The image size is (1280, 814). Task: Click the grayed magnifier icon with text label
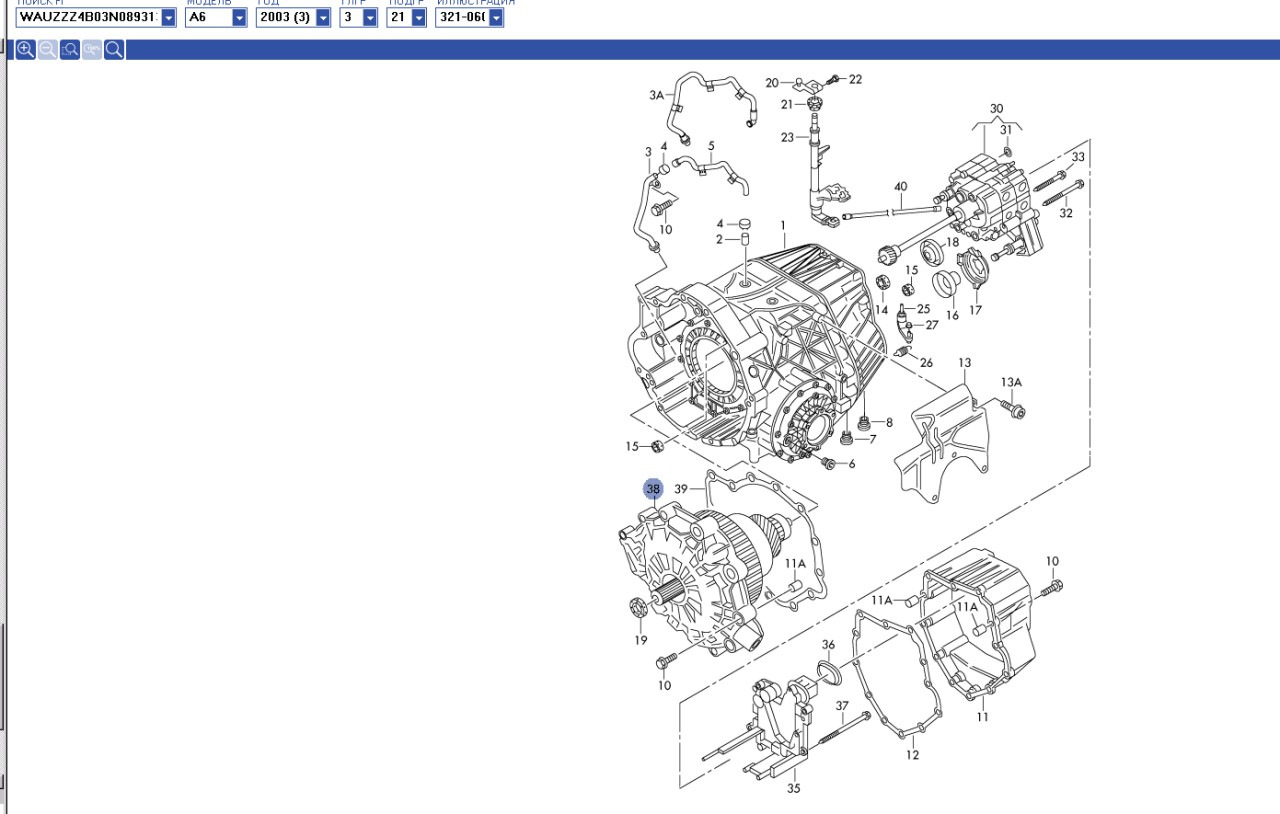91,50
